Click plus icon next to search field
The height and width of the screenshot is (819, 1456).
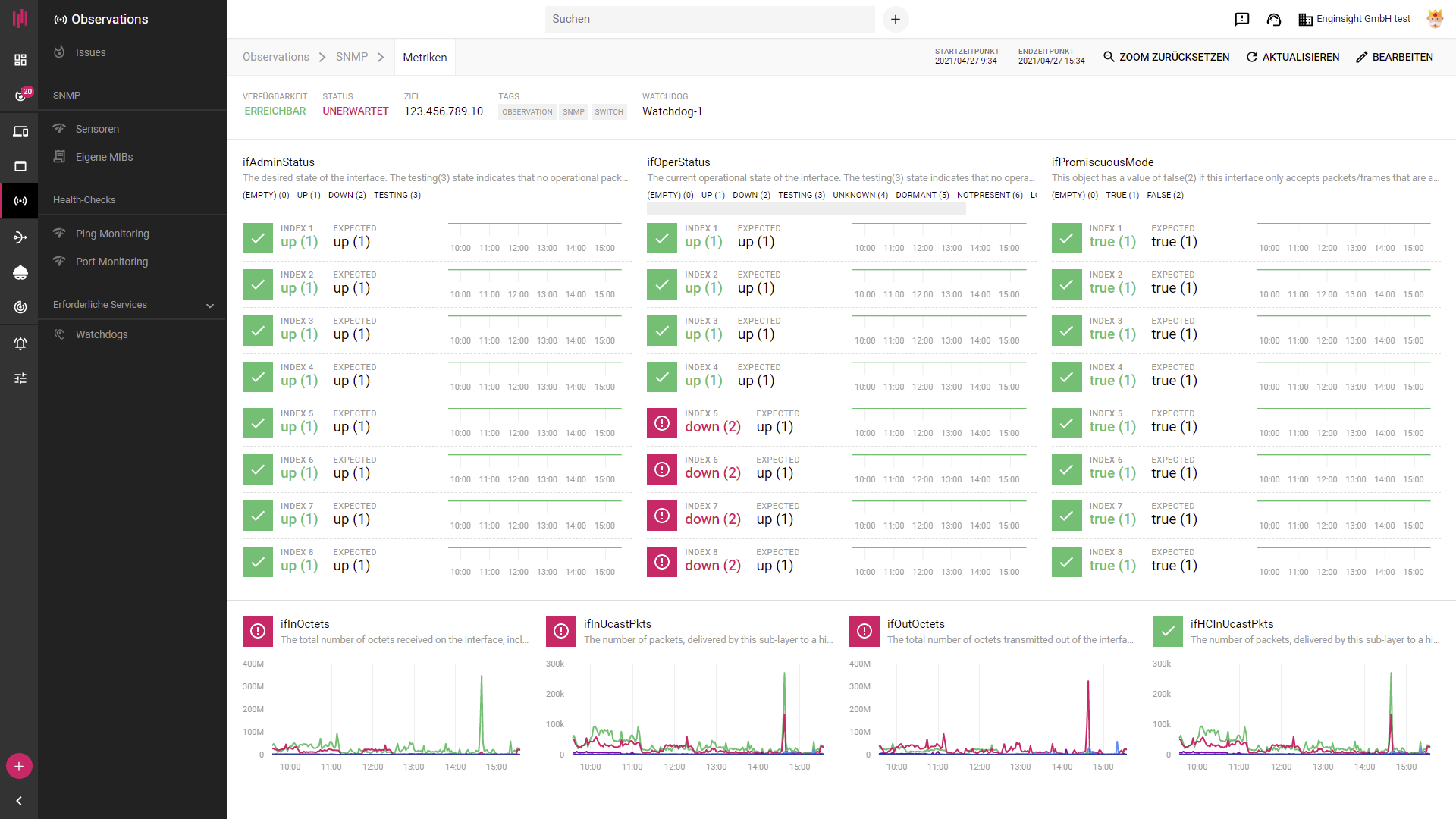(896, 20)
